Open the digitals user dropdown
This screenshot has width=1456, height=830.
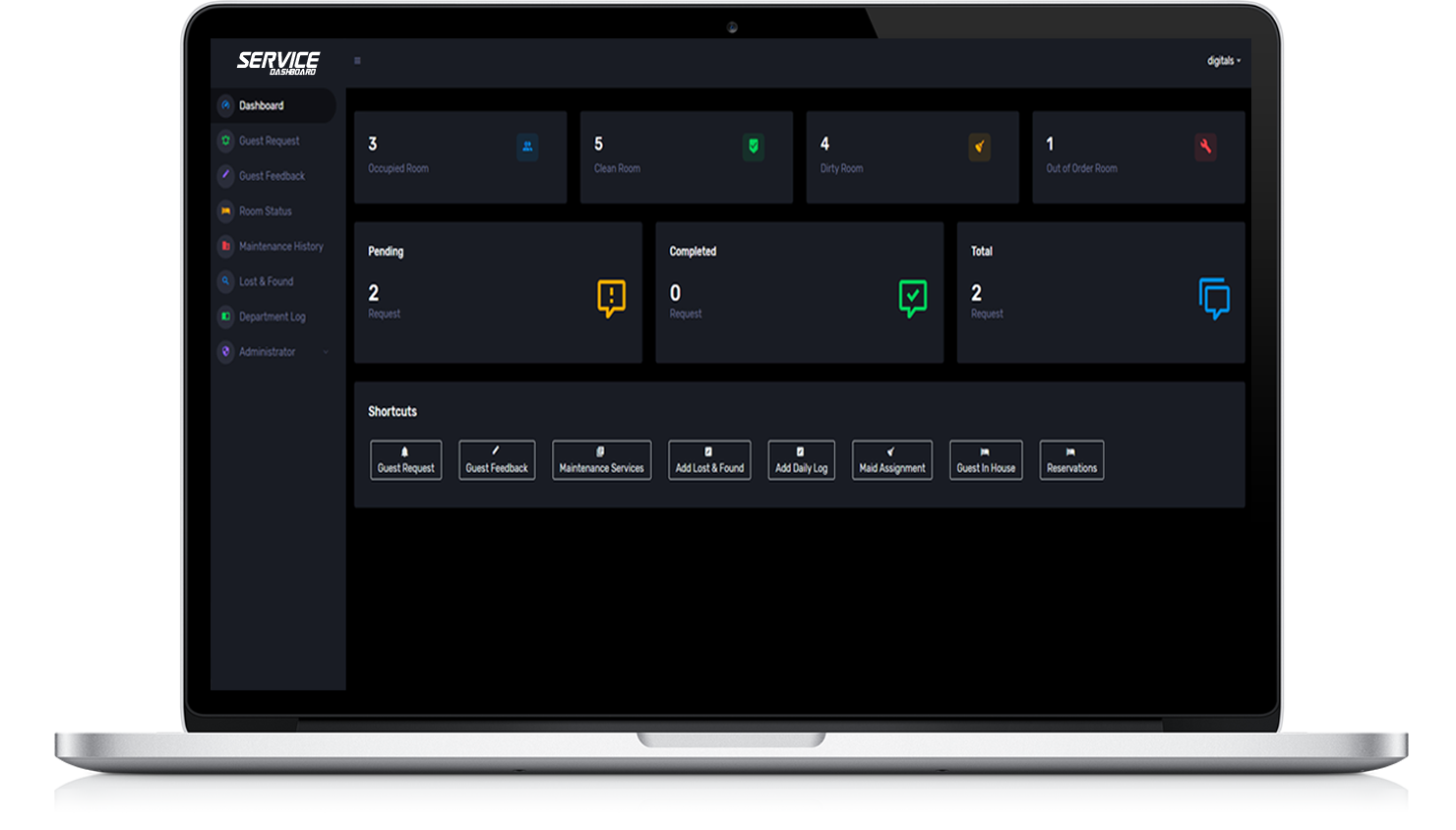click(x=1223, y=61)
